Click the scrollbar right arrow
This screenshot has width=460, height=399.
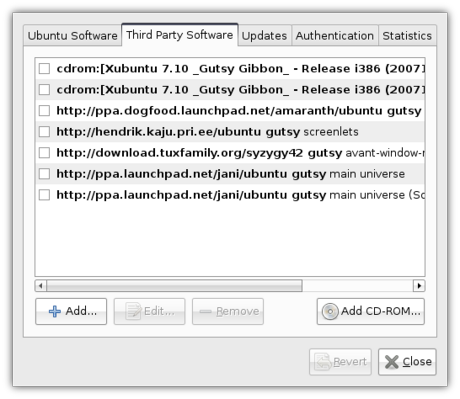point(419,286)
